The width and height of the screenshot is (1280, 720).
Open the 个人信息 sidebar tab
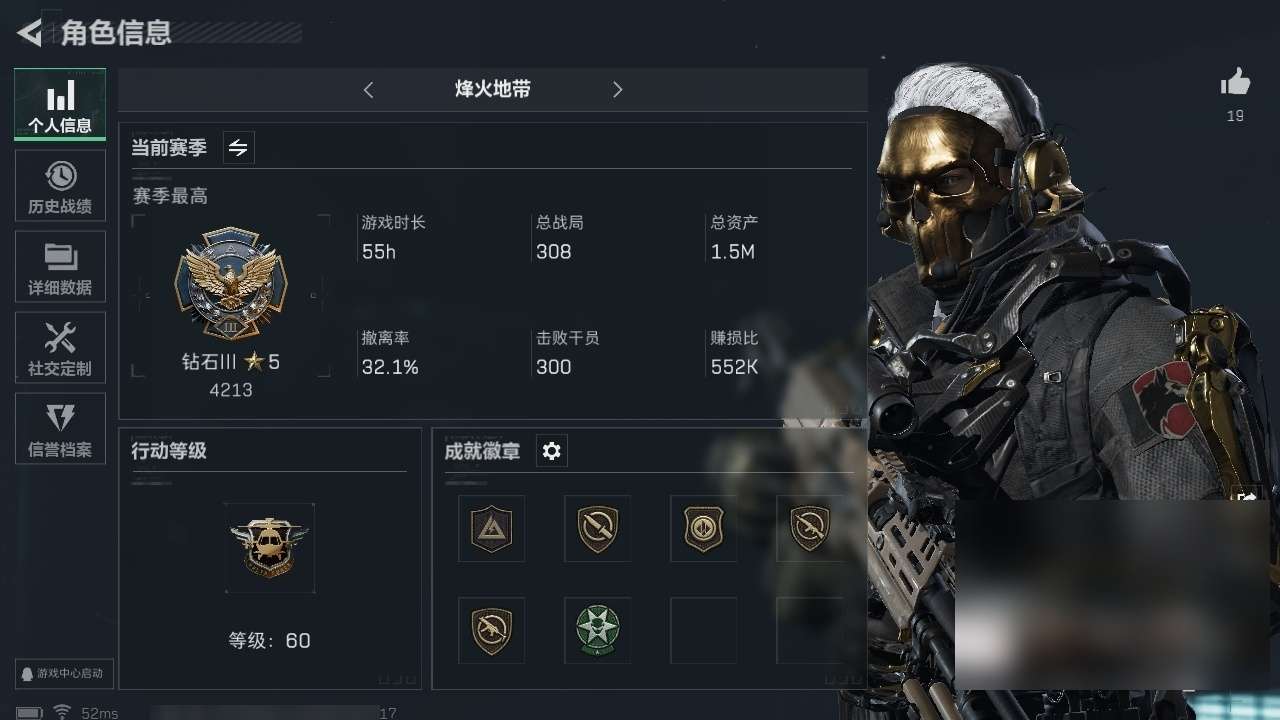coord(60,104)
